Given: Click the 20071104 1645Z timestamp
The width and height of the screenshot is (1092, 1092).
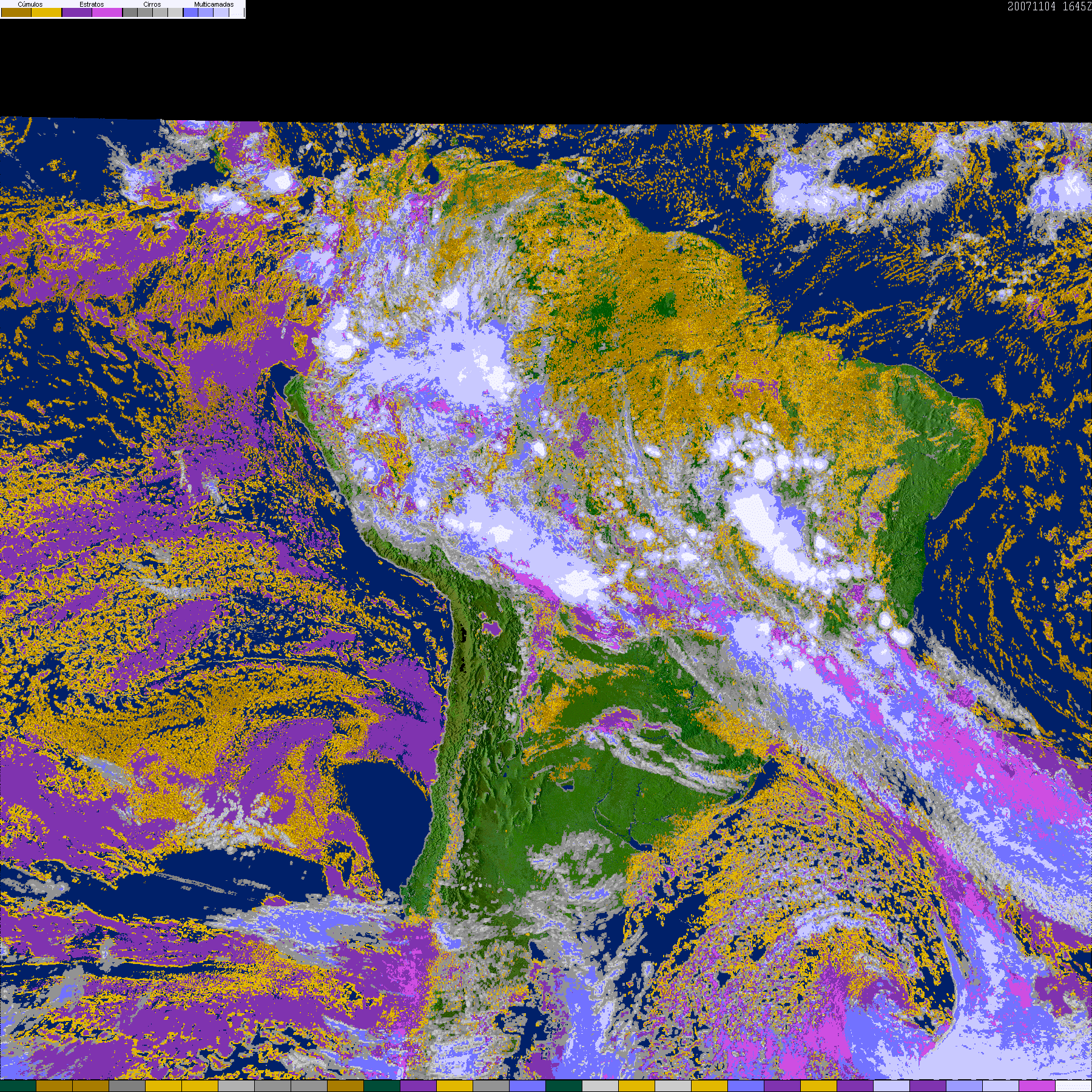Looking at the screenshot, I should click(x=1050, y=6).
